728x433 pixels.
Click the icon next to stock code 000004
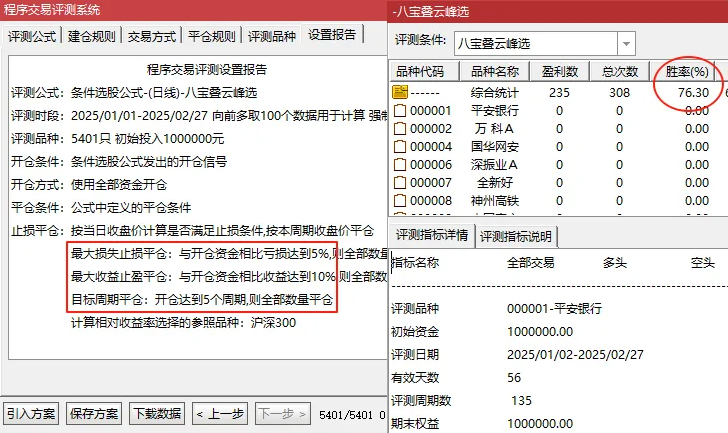coord(401,146)
